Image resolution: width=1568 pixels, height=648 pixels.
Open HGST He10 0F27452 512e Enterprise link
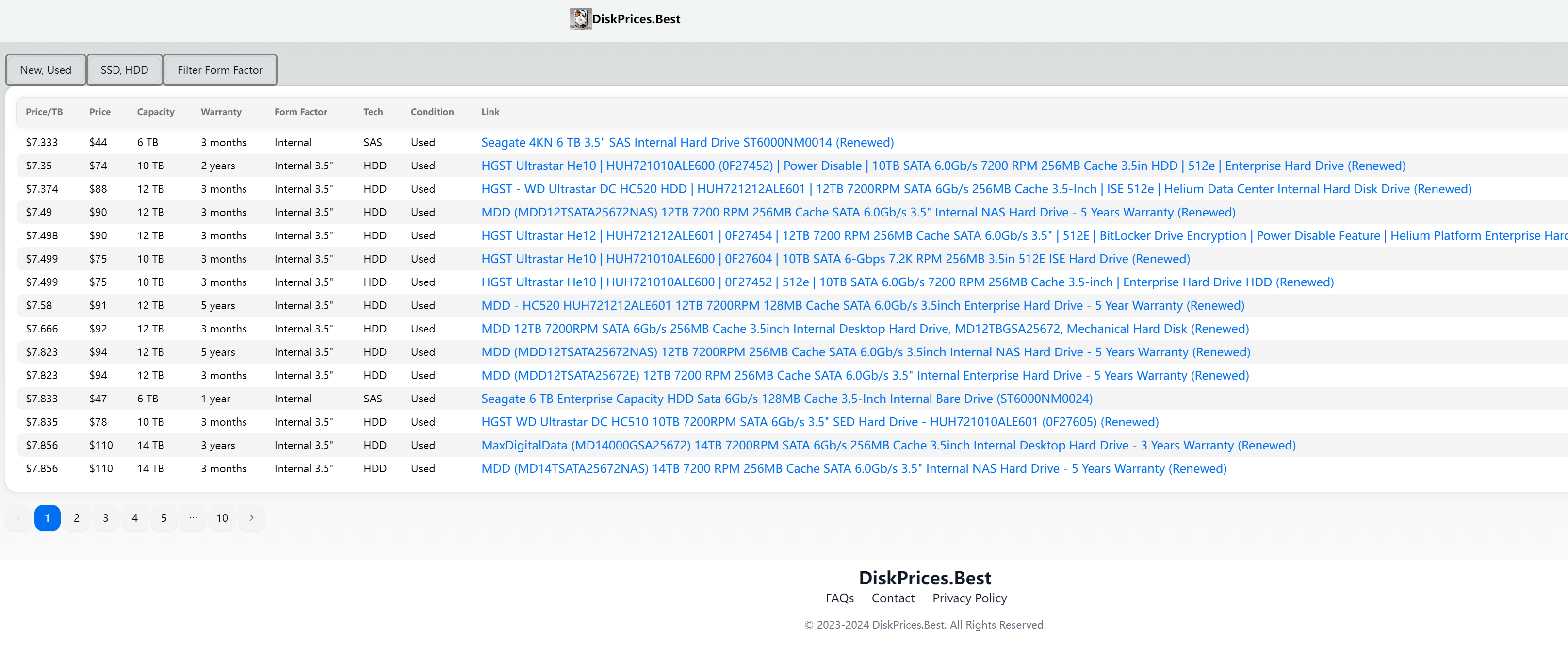pos(908,282)
